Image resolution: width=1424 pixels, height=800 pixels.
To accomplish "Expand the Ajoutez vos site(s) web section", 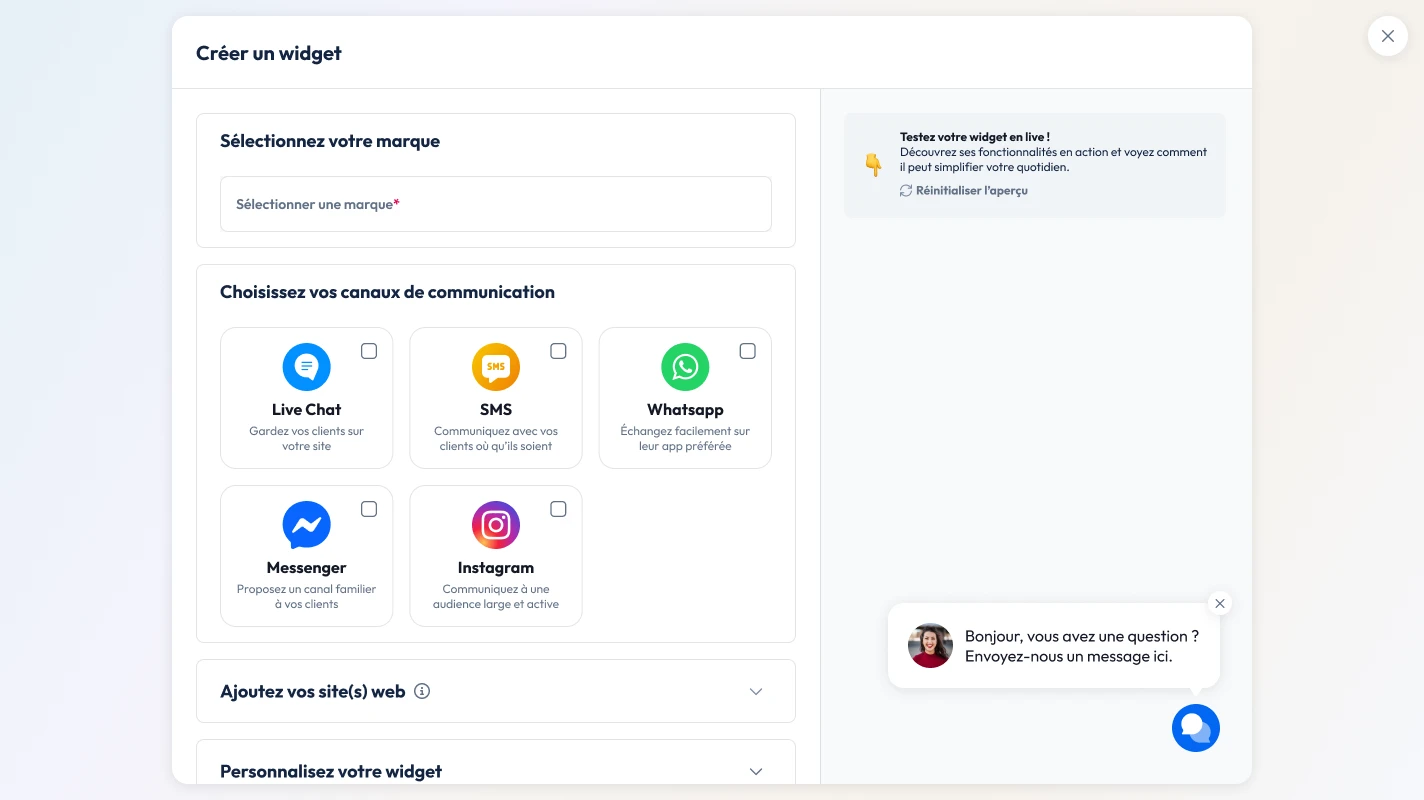I will point(756,691).
